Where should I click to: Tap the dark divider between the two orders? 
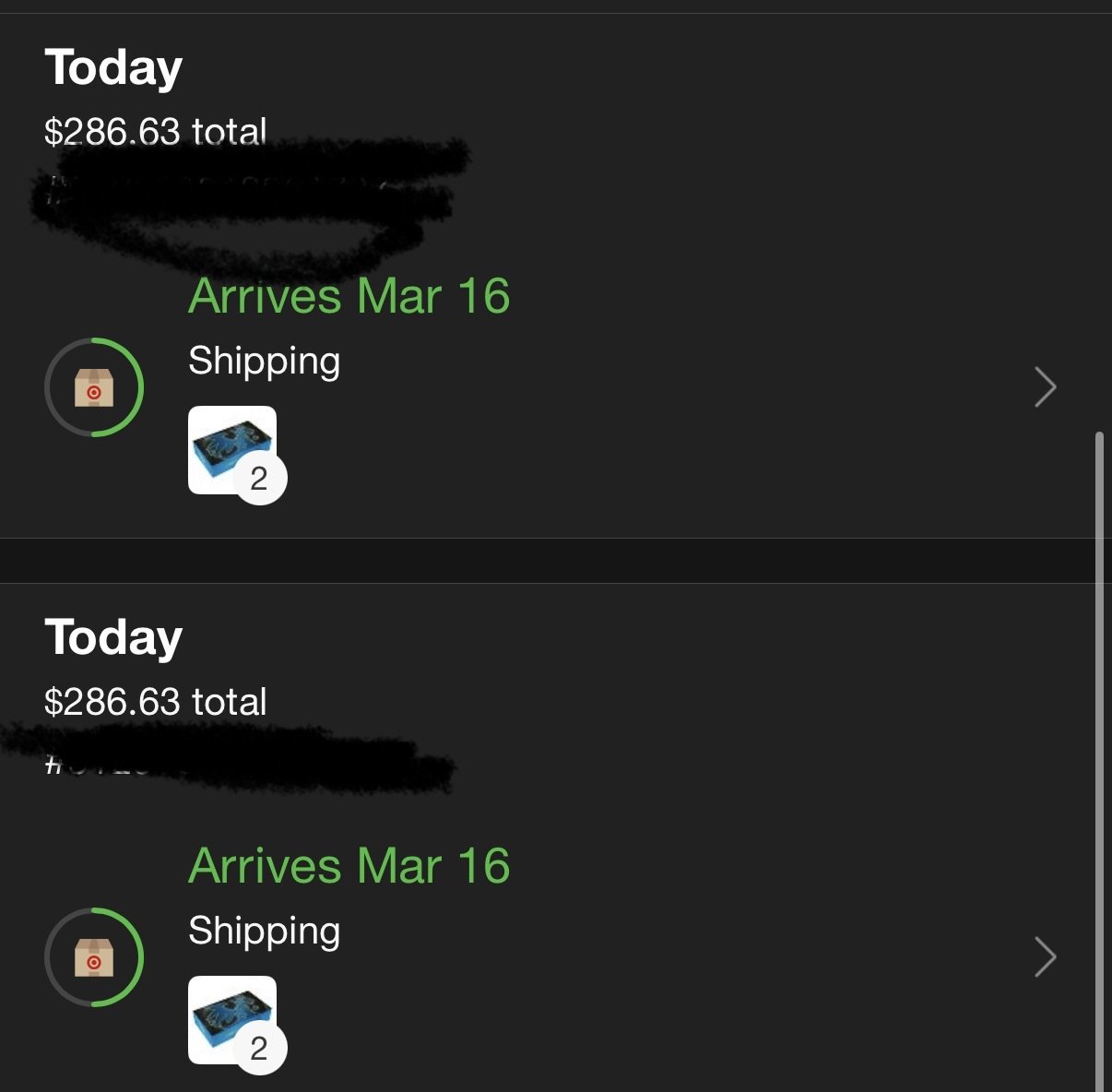(x=553, y=561)
